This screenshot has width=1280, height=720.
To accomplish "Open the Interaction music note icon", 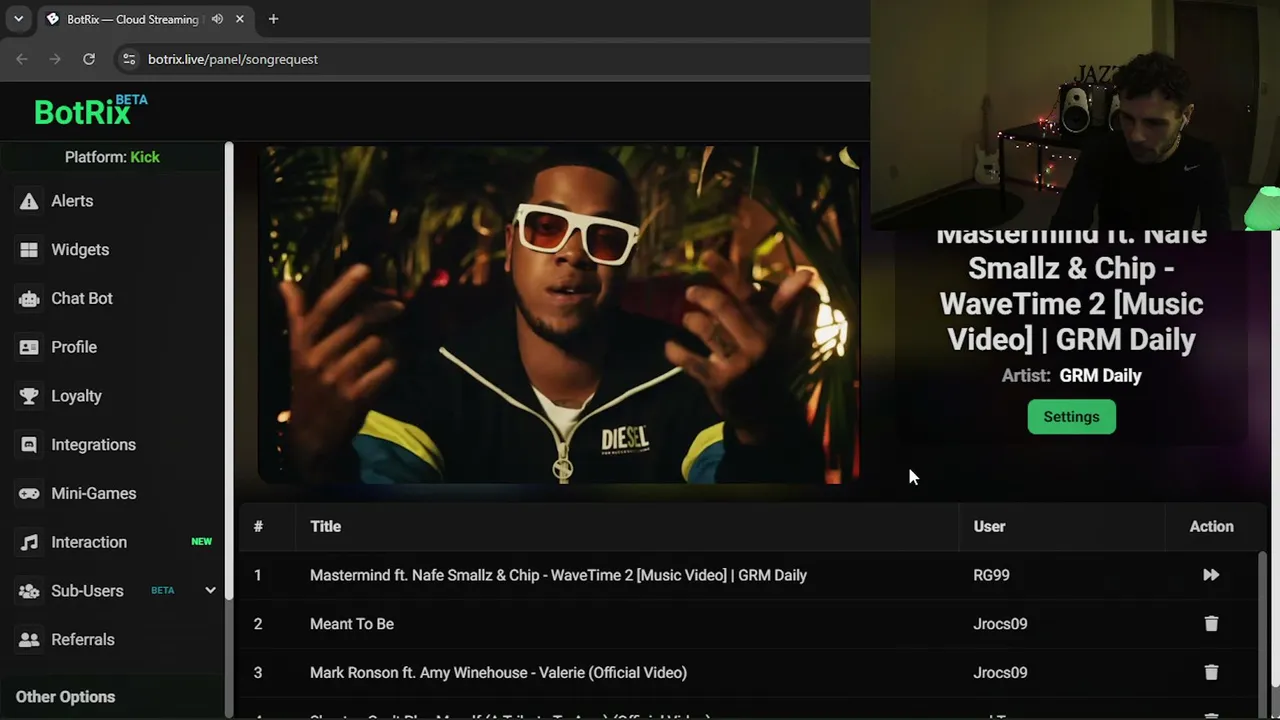I will coord(29,542).
